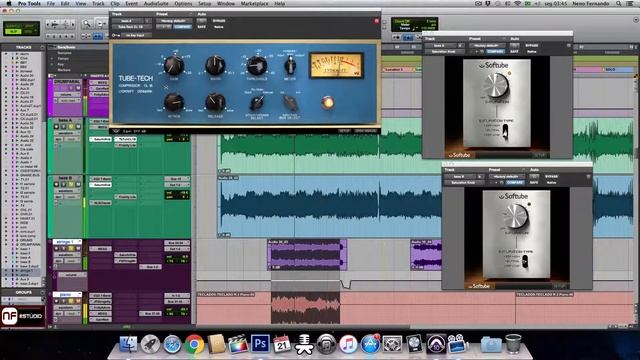Open the Tube-Tech preset dropdown
640x360 pixels.
(x=173, y=21)
